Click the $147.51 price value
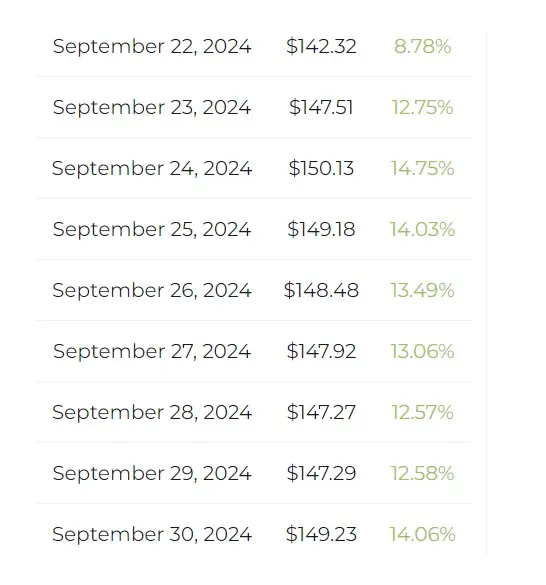 [321, 107]
